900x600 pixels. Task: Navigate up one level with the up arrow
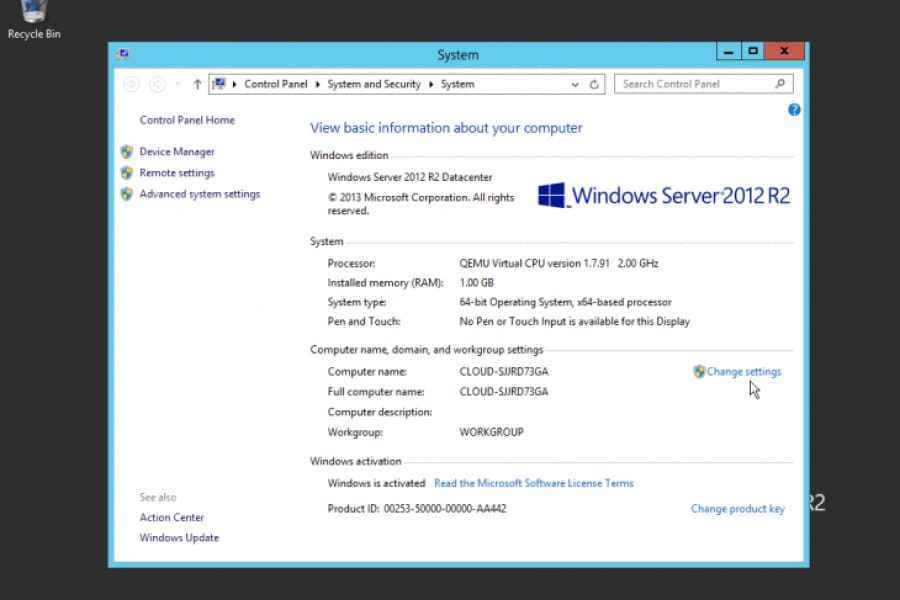(x=197, y=84)
